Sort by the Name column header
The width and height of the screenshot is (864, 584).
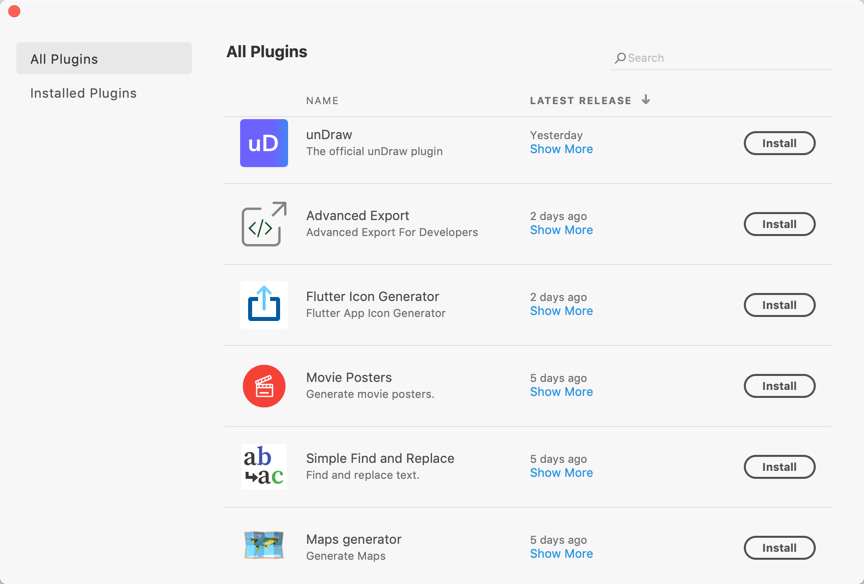pyautogui.click(x=322, y=101)
